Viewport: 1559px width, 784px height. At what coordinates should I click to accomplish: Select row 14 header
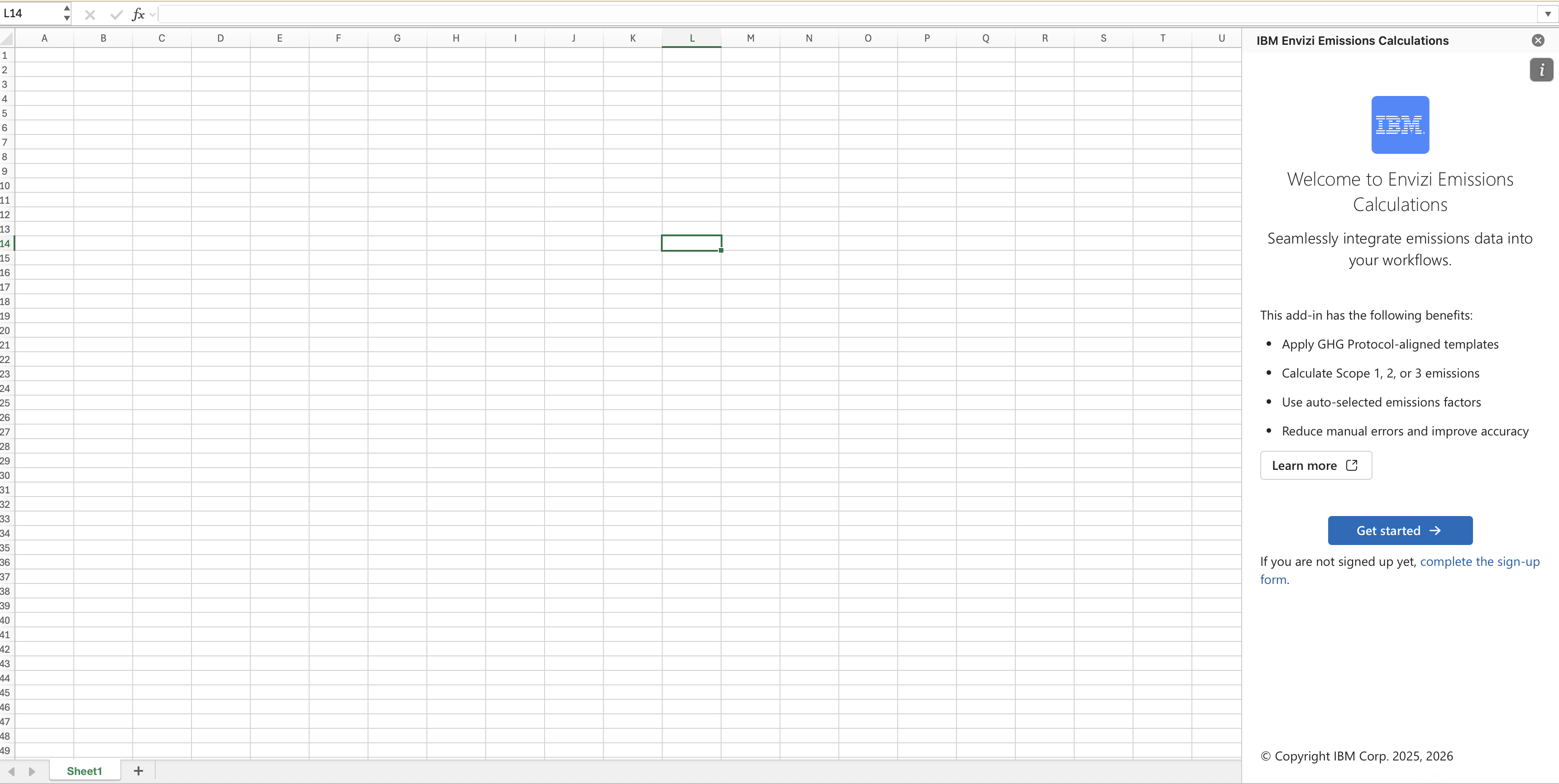(x=7, y=244)
